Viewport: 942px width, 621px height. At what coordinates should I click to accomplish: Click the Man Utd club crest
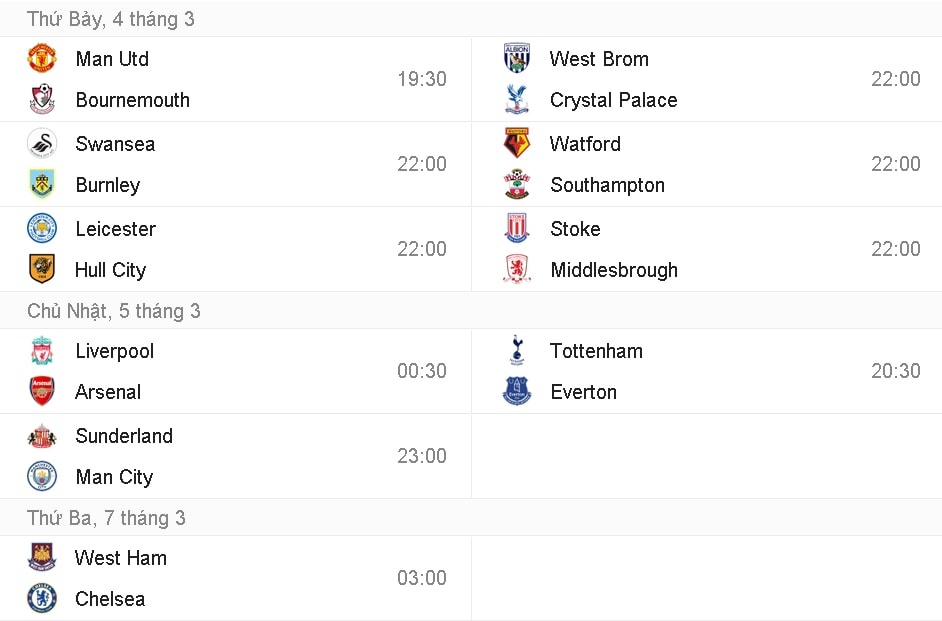pos(42,59)
